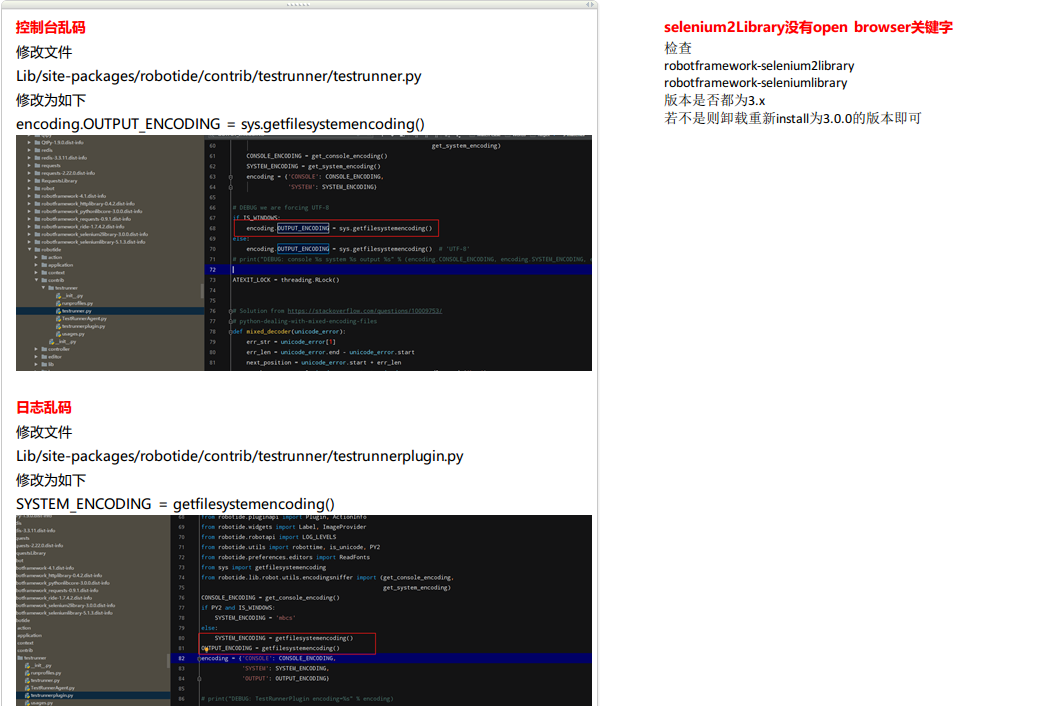Click SYSTEM_ENCODING = 'mbcs' code line
Screen dimensions: 1061x706
[254, 618]
